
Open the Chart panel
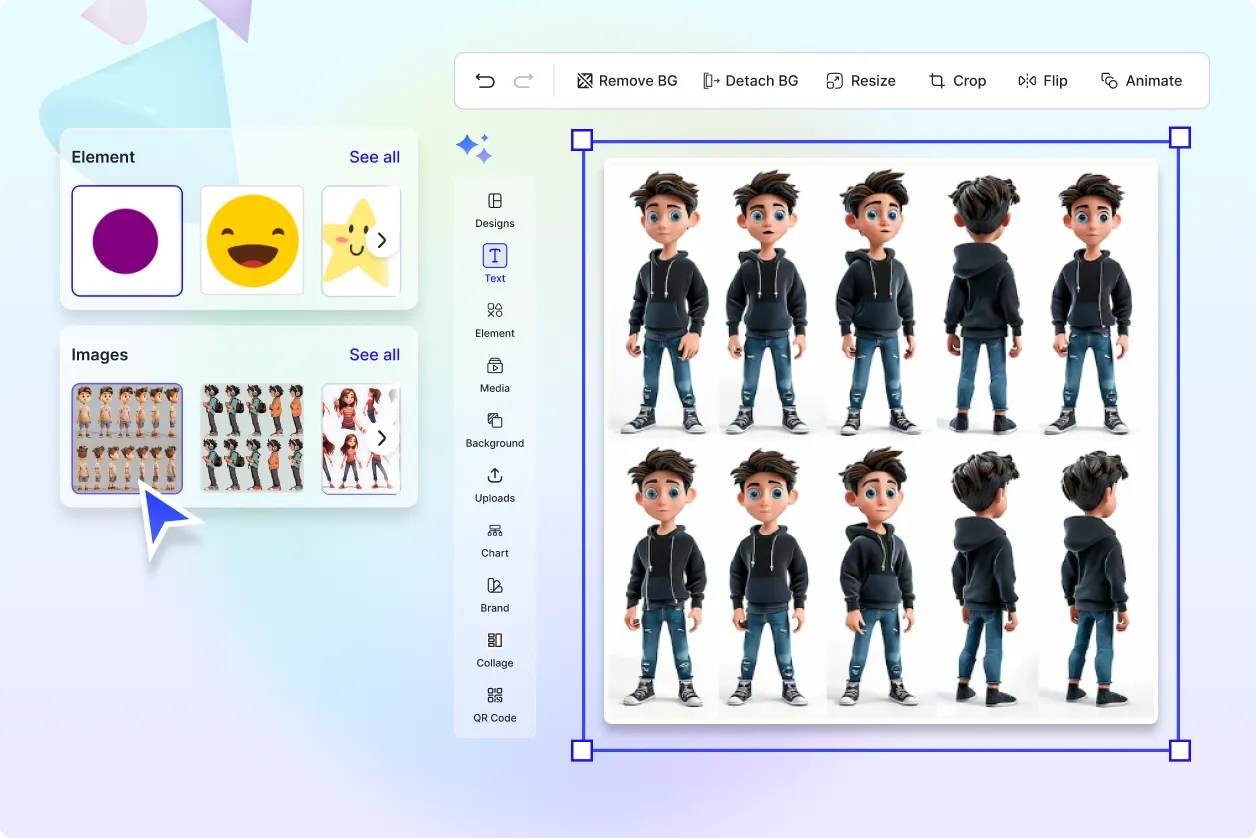click(x=494, y=539)
